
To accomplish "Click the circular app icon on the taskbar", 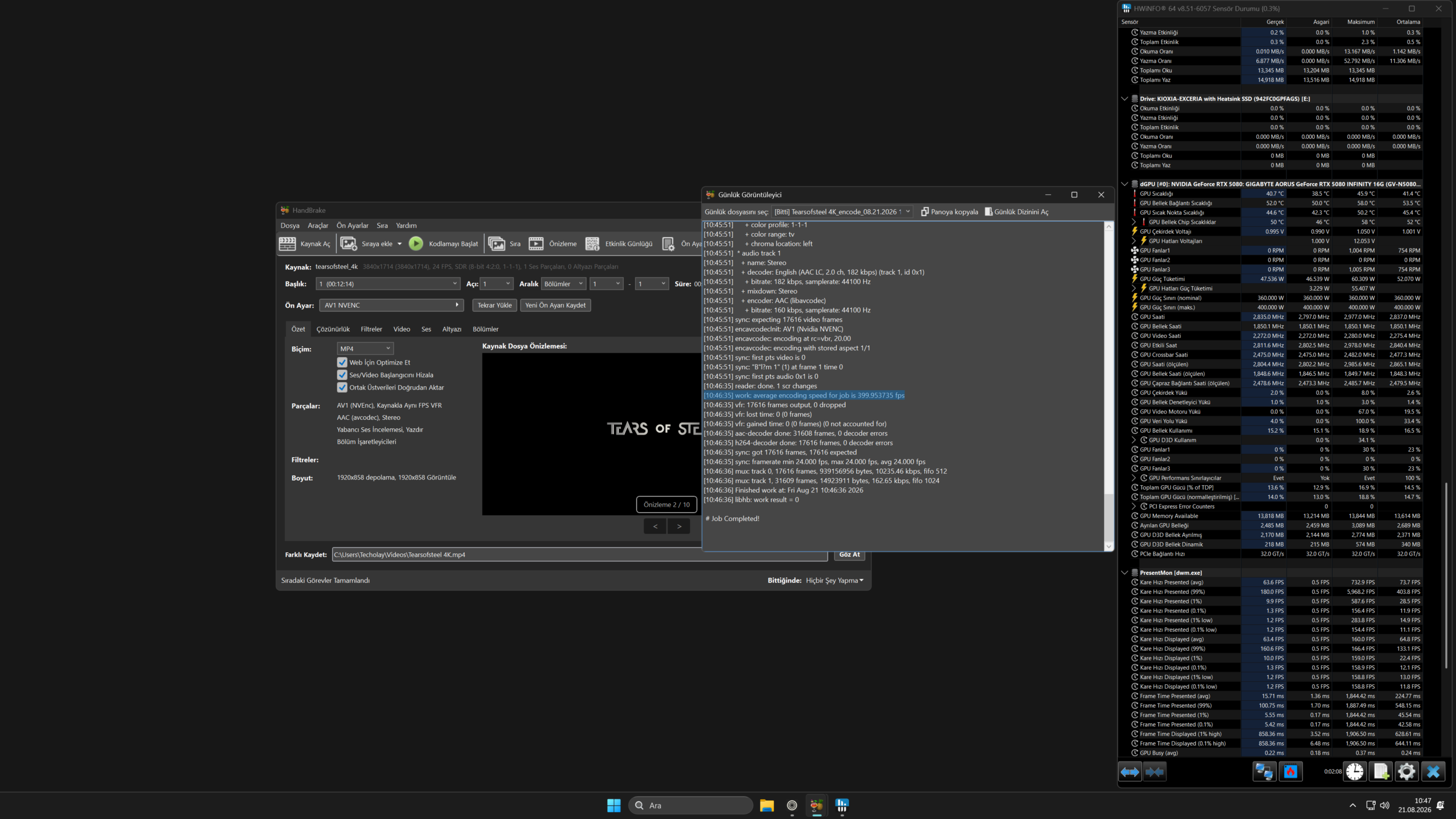I will point(792,805).
